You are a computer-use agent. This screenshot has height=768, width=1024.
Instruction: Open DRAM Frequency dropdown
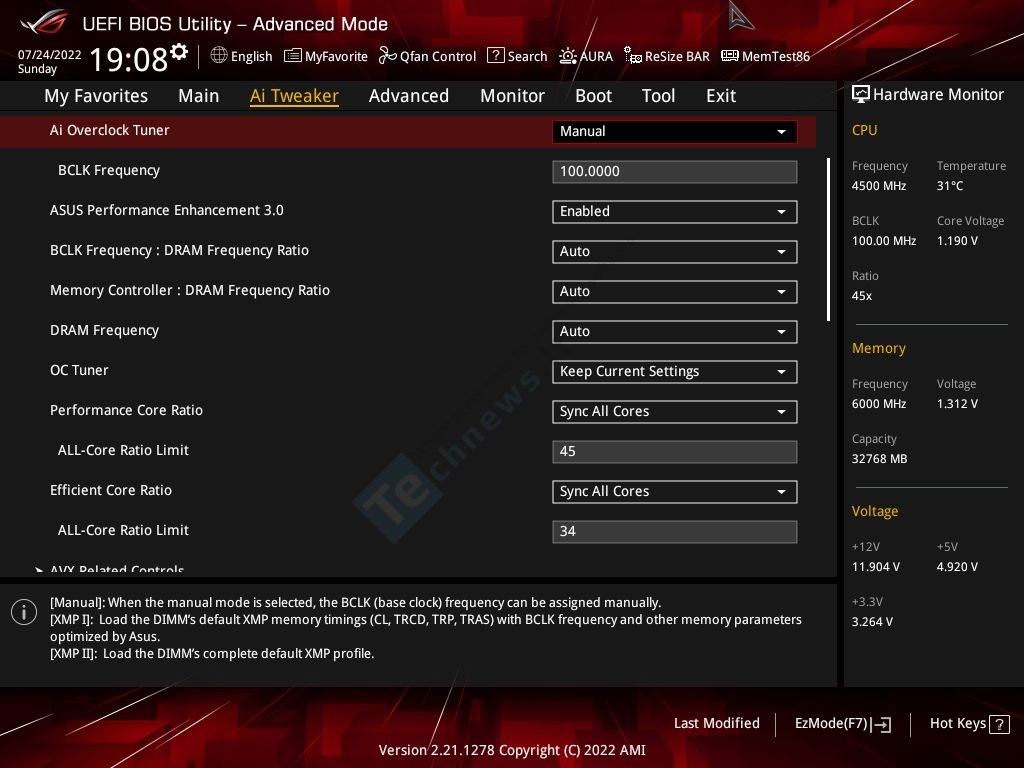click(x=675, y=331)
